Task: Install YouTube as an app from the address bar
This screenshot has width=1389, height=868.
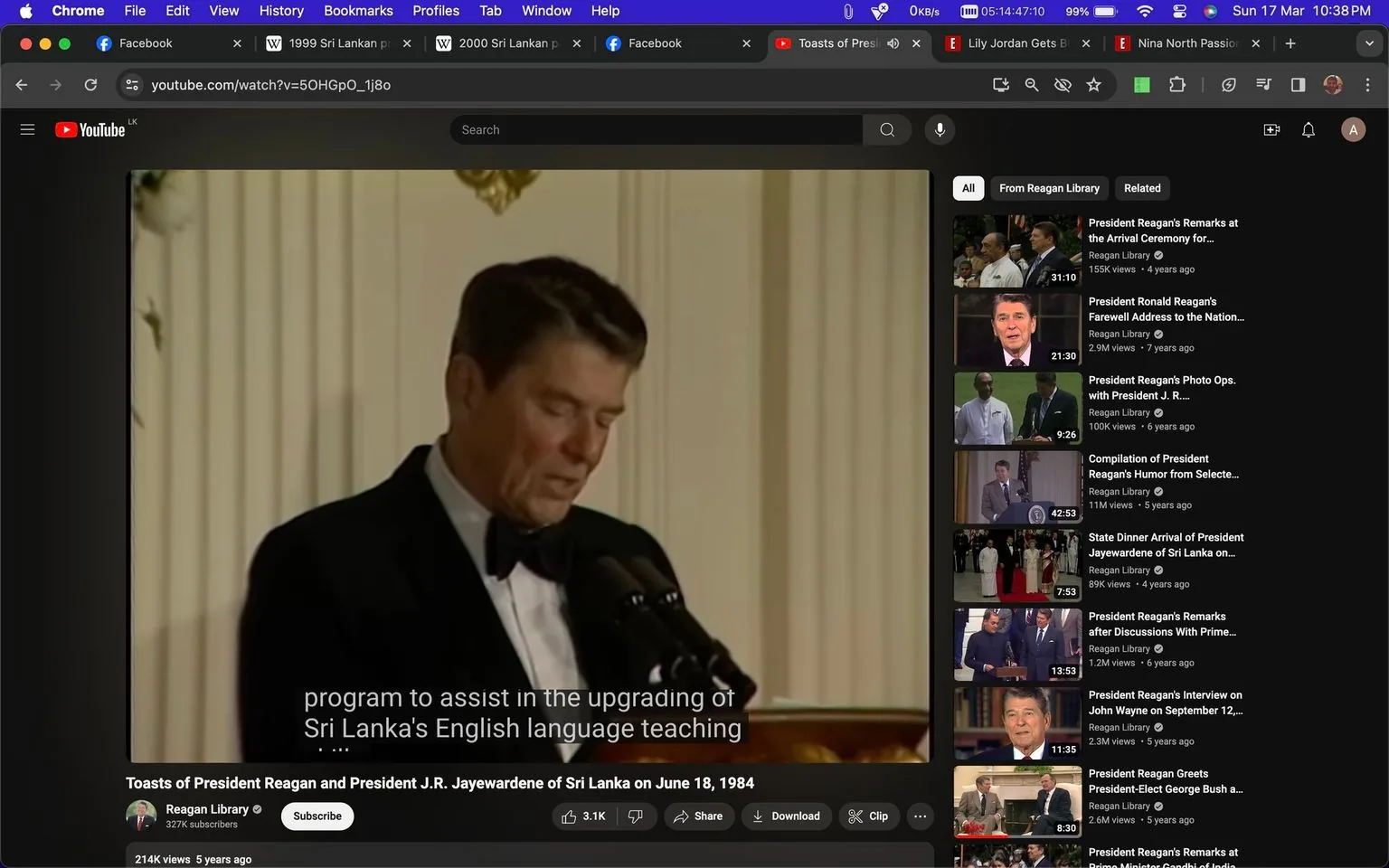Action: (x=1000, y=84)
